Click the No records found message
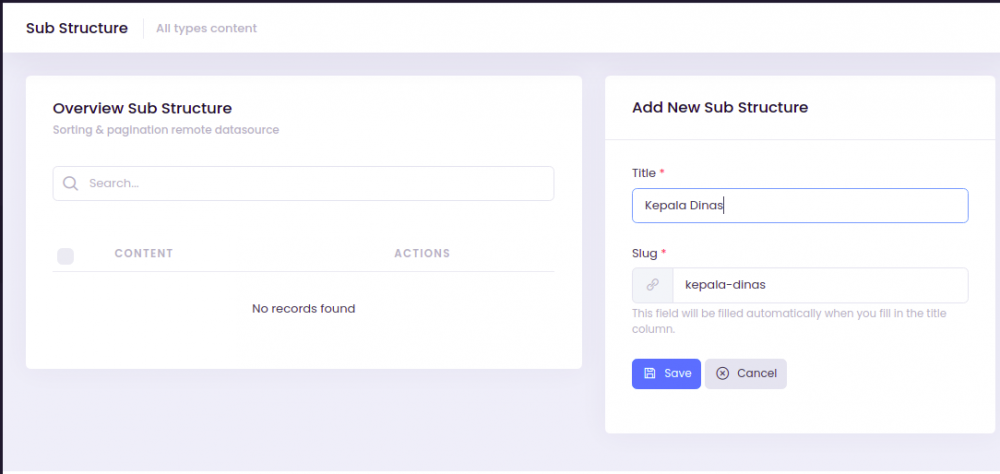This screenshot has height=474, width=1000. (x=303, y=308)
